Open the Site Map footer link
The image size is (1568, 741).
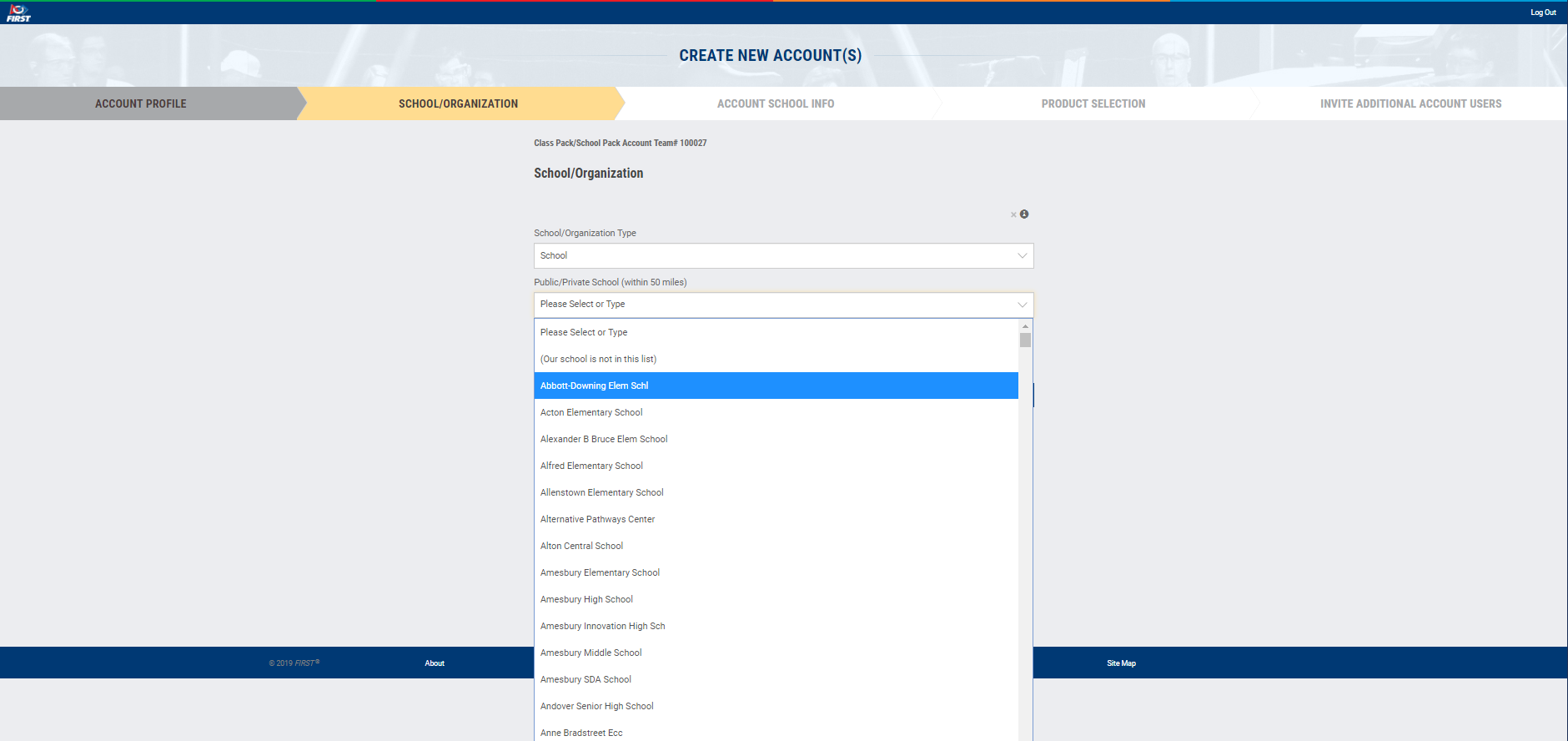[x=1121, y=663]
